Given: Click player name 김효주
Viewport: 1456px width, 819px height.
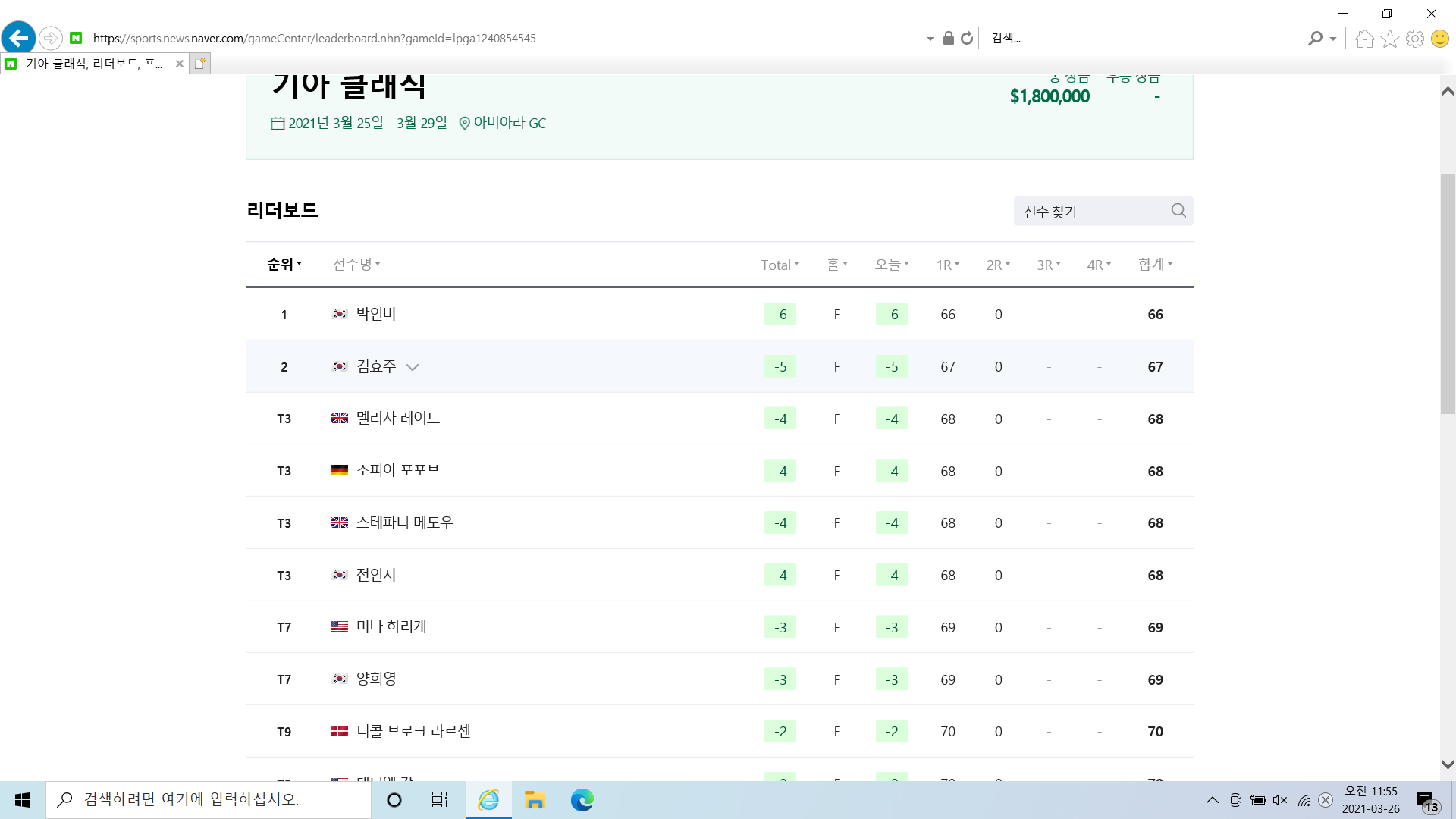Looking at the screenshot, I should (376, 366).
